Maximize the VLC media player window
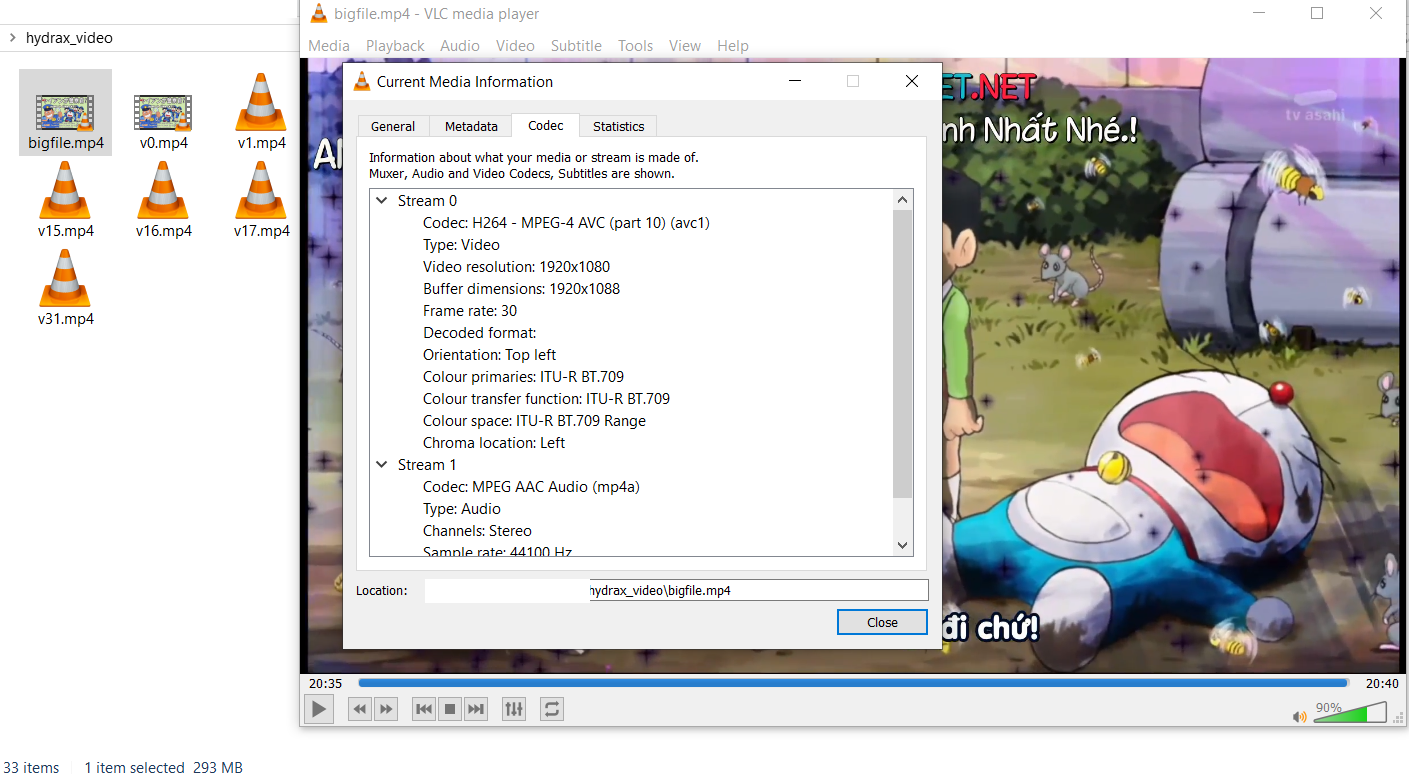Image resolution: width=1409 pixels, height=780 pixels. (x=1317, y=13)
